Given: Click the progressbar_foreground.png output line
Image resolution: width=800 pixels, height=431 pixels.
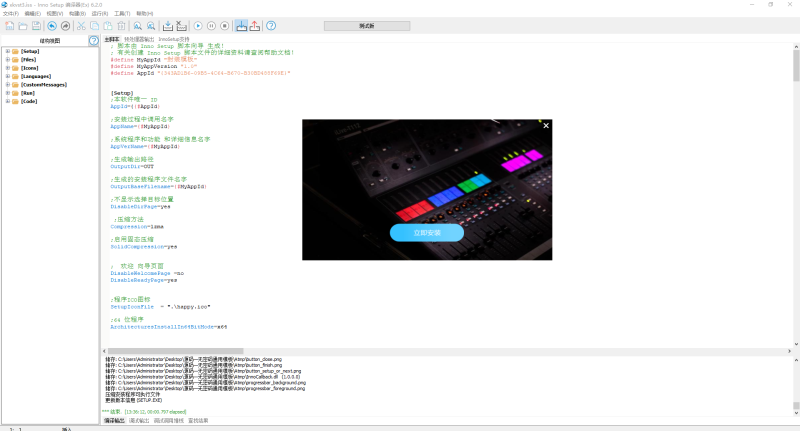Looking at the screenshot, I should [205, 389].
